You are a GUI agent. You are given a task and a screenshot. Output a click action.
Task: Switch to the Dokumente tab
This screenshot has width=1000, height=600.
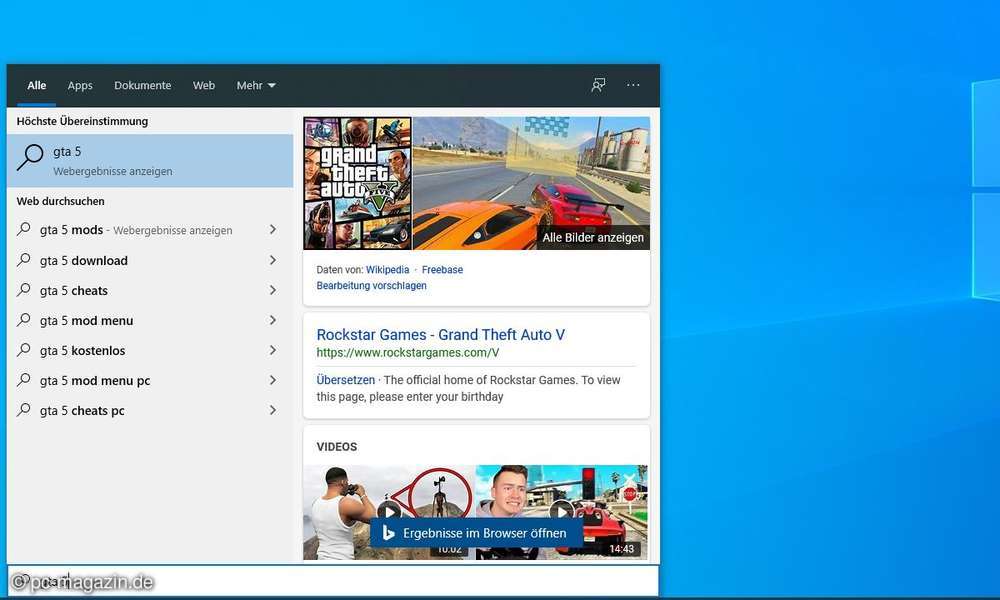click(x=142, y=85)
